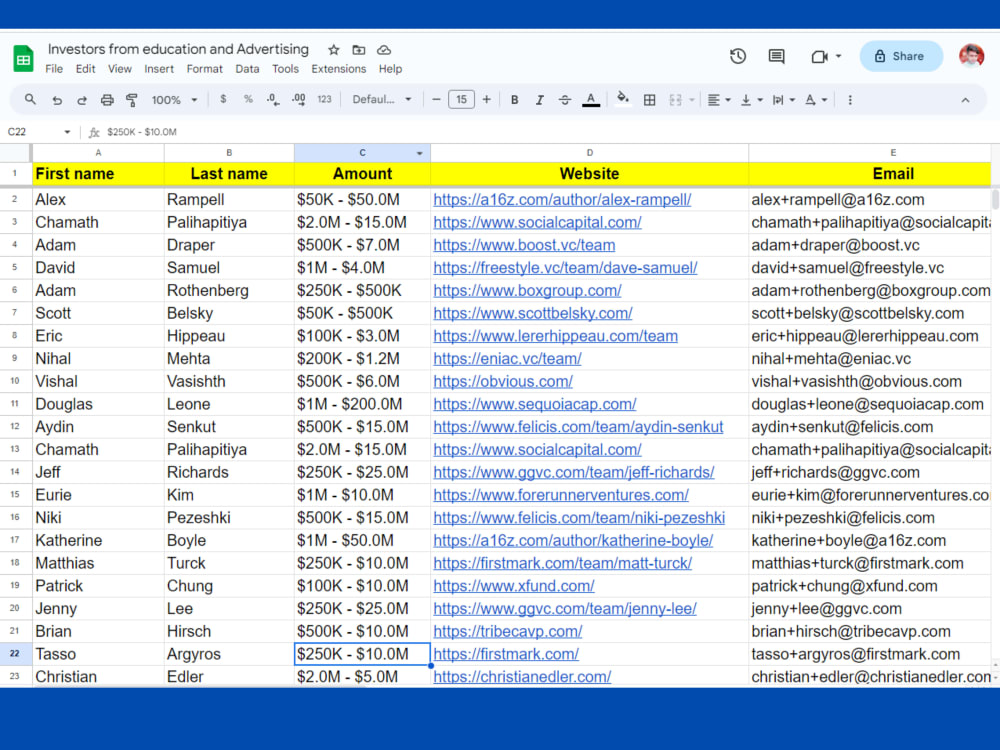Open the tribecavp.com link
1000x750 pixels.
click(508, 631)
